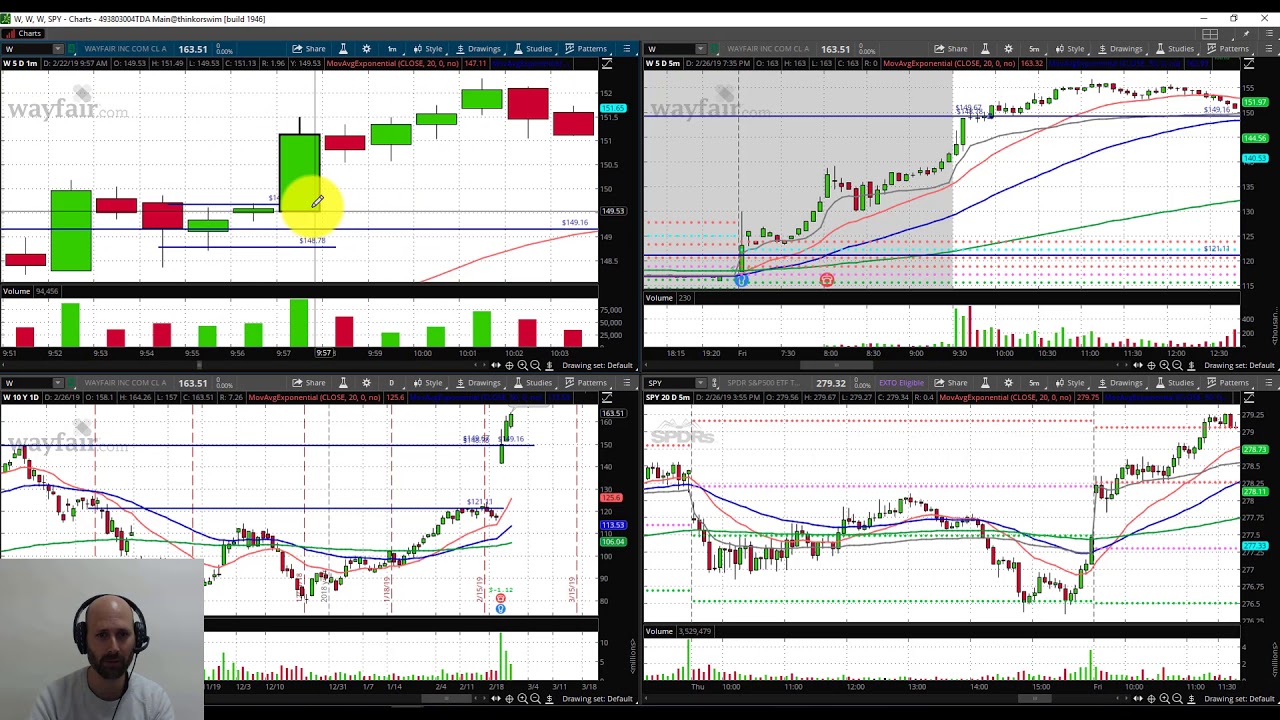The image size is (1280, 720).
Task: Open Studies menu in bottom-left chart
Action: 533,383
